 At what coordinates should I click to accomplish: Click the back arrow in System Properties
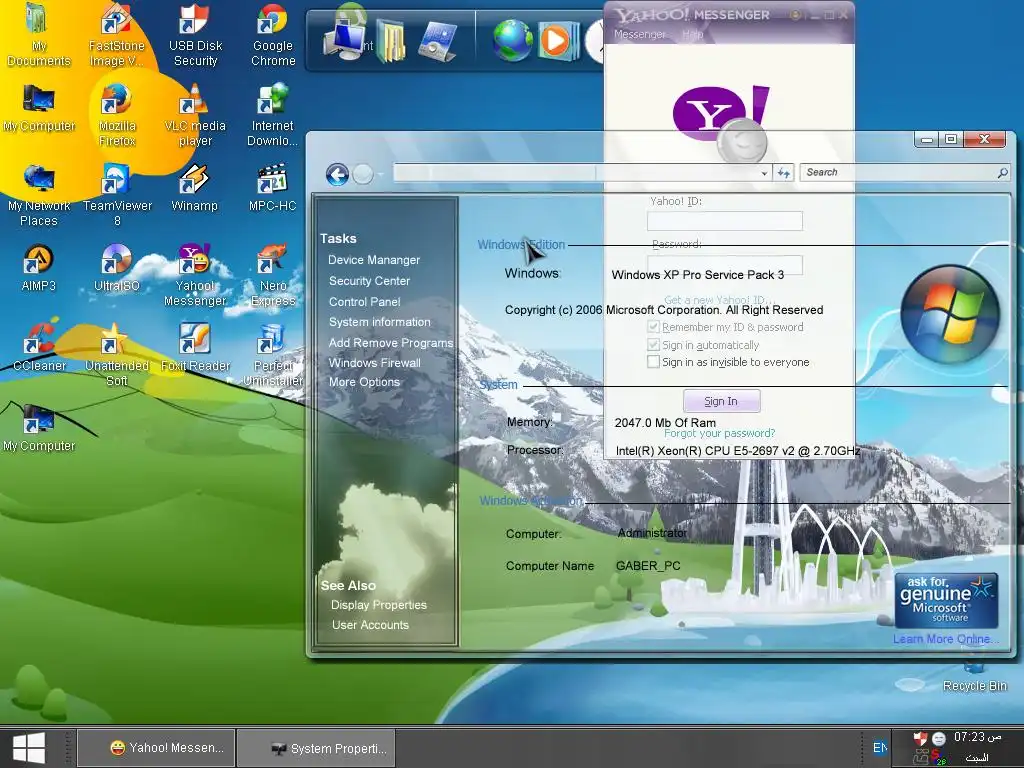(337, 174)
